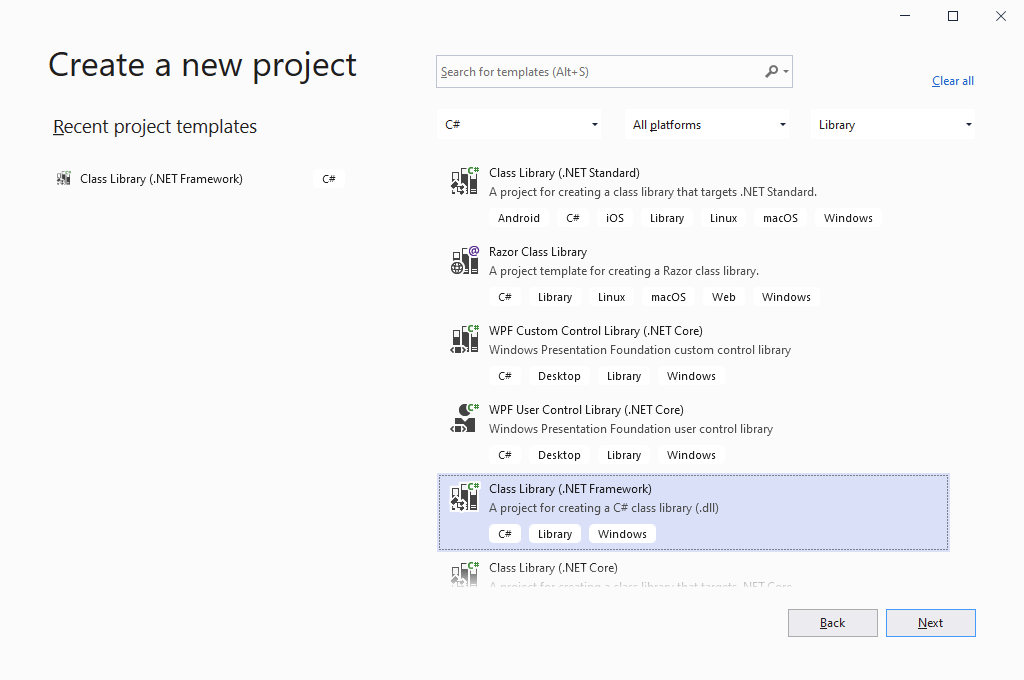
Task: Click the Back button
Action: (x=832, y=623)
